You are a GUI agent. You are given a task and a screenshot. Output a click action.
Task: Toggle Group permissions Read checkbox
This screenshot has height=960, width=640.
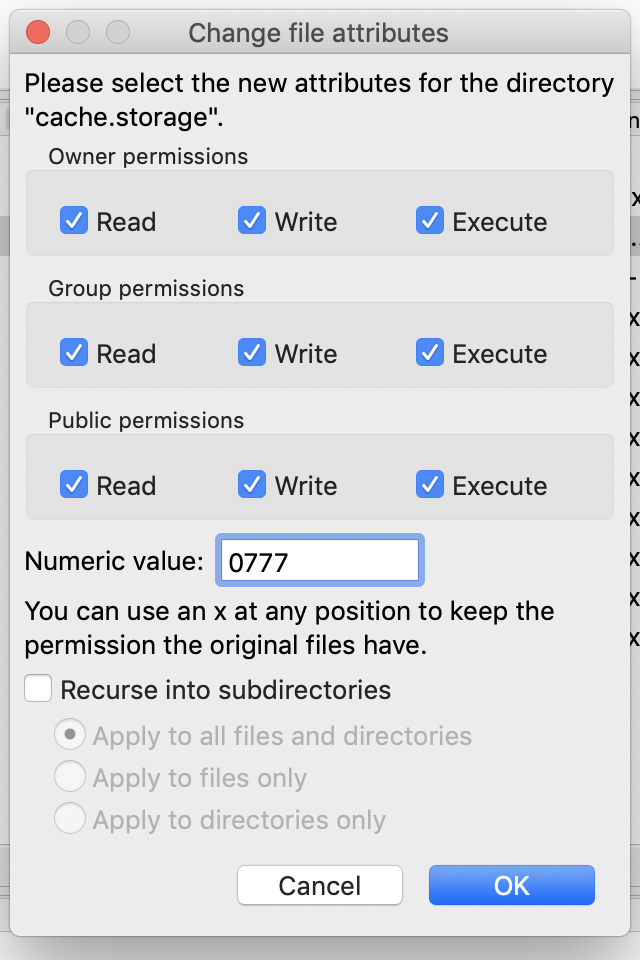(74, 353)
